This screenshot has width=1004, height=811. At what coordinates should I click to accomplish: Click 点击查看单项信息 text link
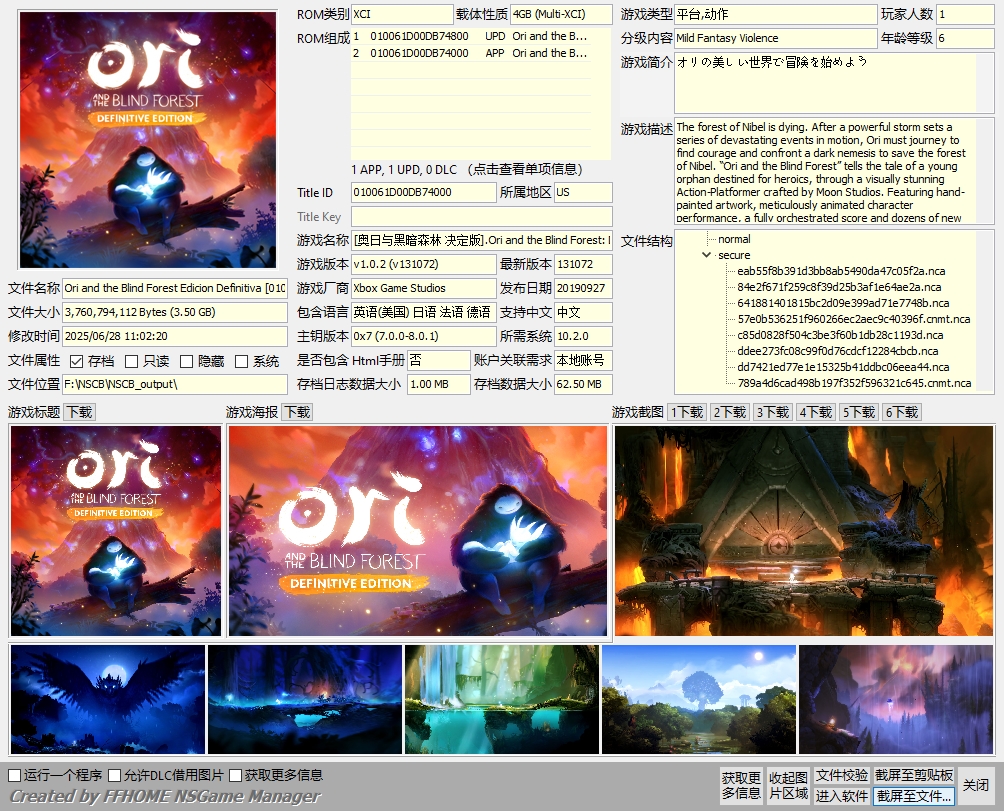pos(524,170)
